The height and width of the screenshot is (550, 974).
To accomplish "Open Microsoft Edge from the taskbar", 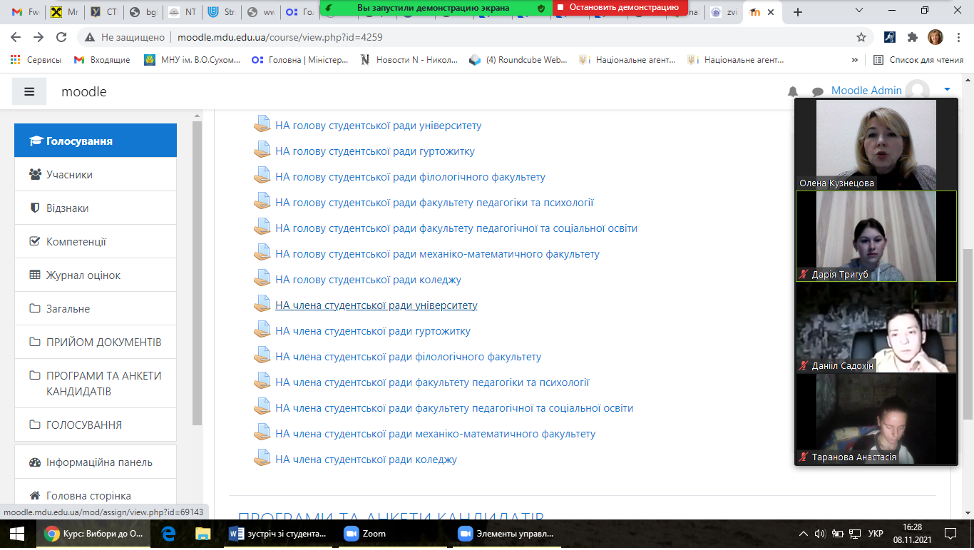I will (x=169, y=534).
